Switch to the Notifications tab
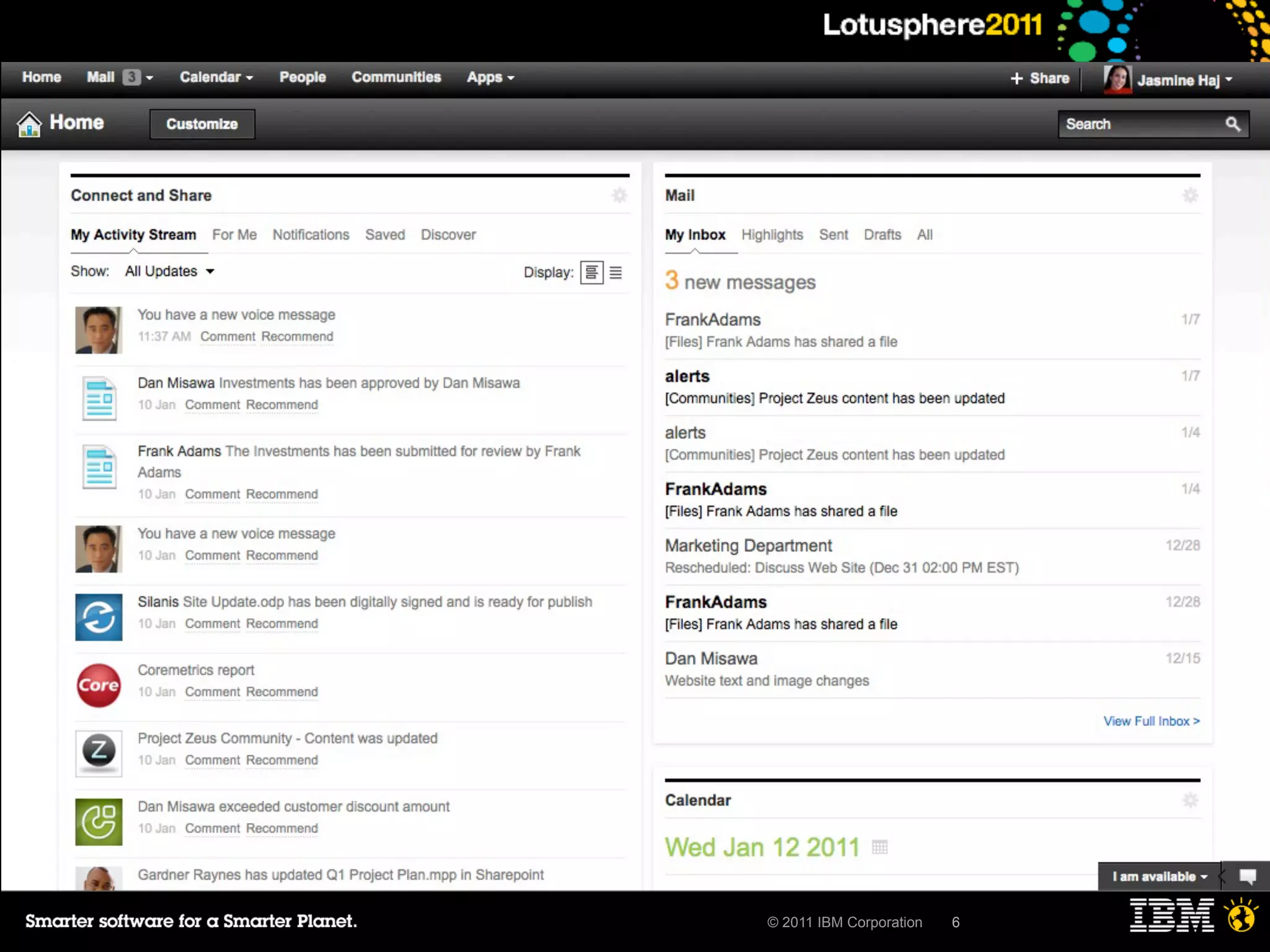Viewport: 1270px width, 952px height. [x=311, y=235]
